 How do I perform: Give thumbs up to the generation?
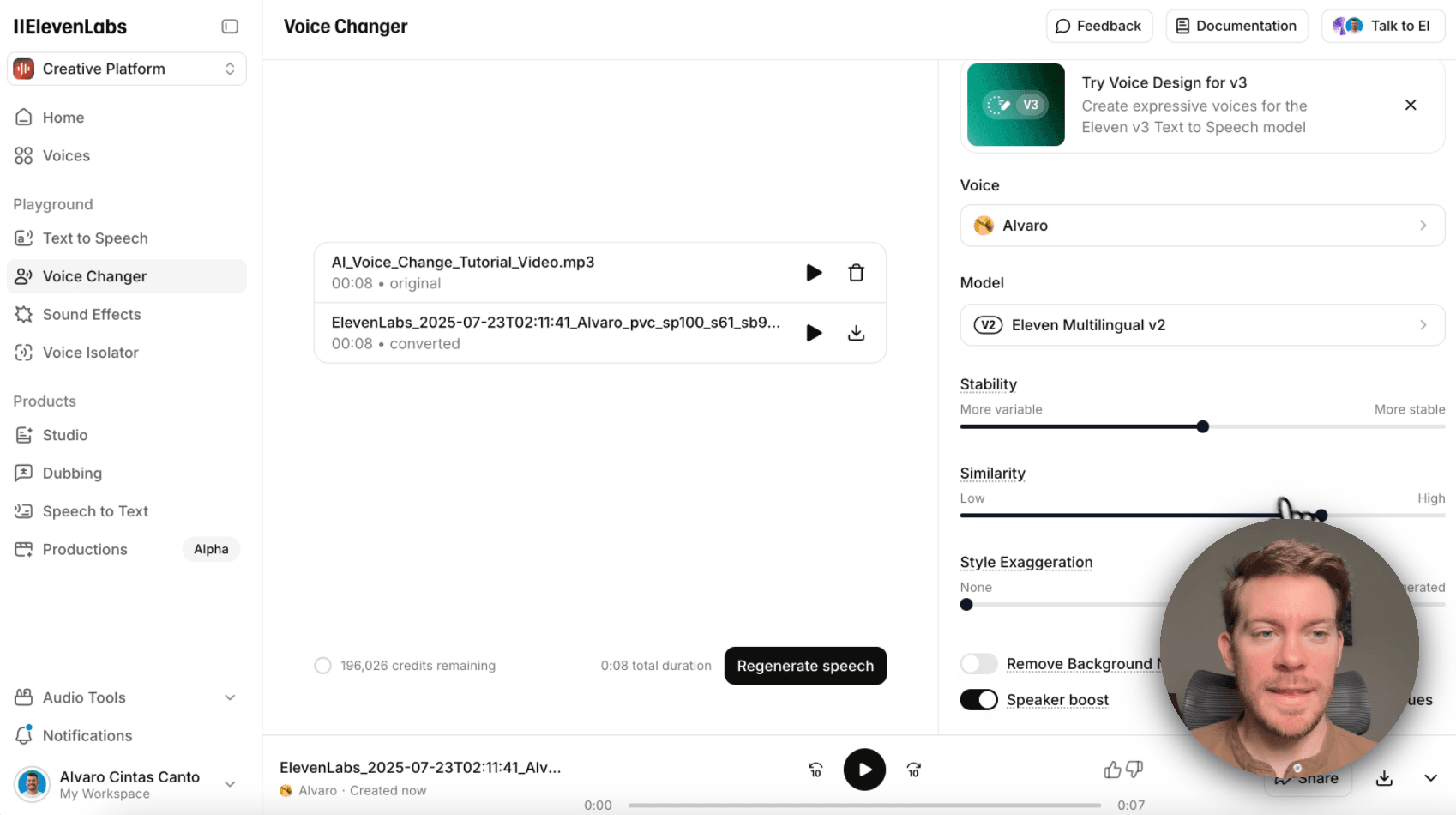[1112, 770]
